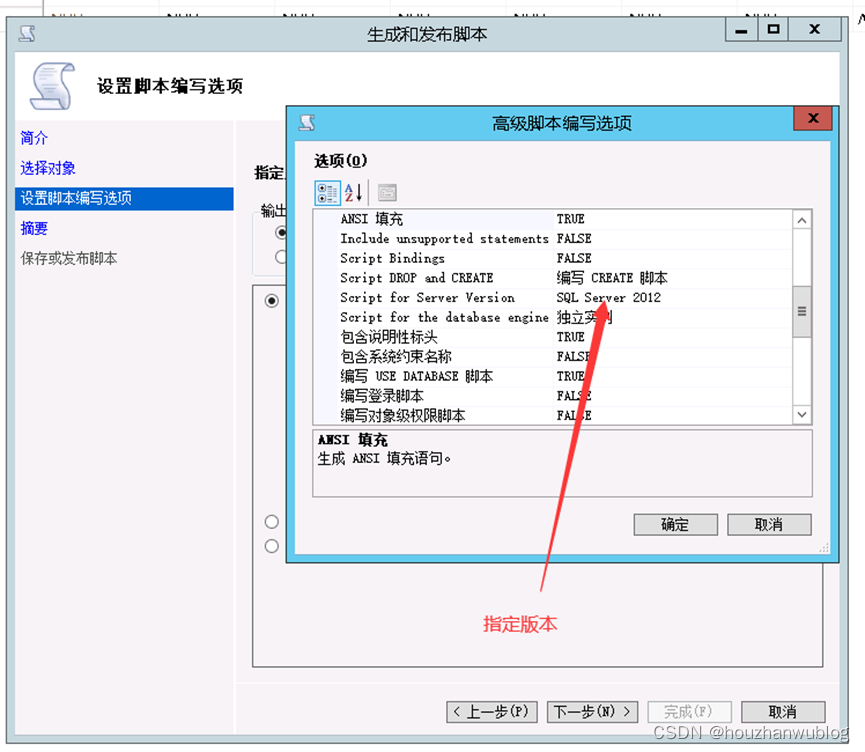Click the Property Pages icon

pos(387,192)
